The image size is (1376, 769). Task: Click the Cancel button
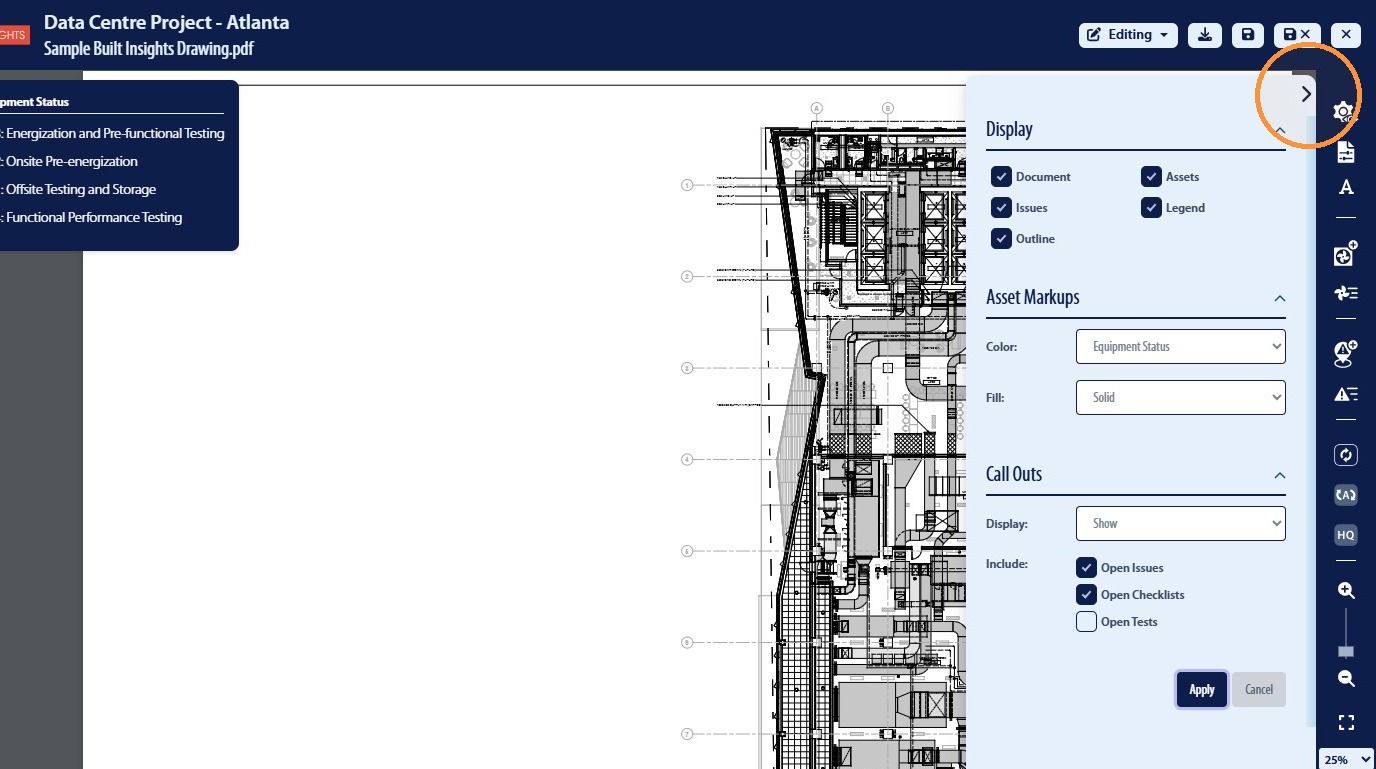[1259, 690]
